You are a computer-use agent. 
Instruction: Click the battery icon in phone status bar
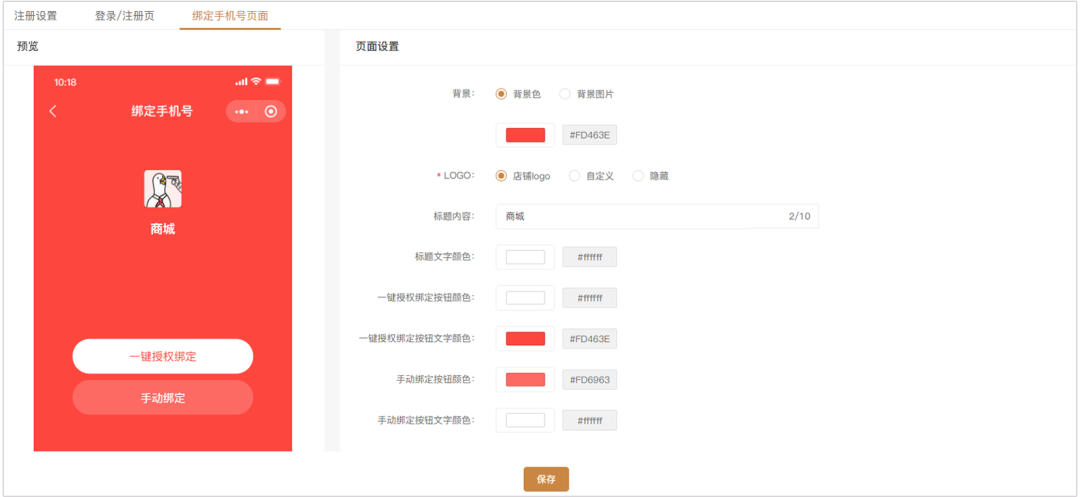click(272, 81)
